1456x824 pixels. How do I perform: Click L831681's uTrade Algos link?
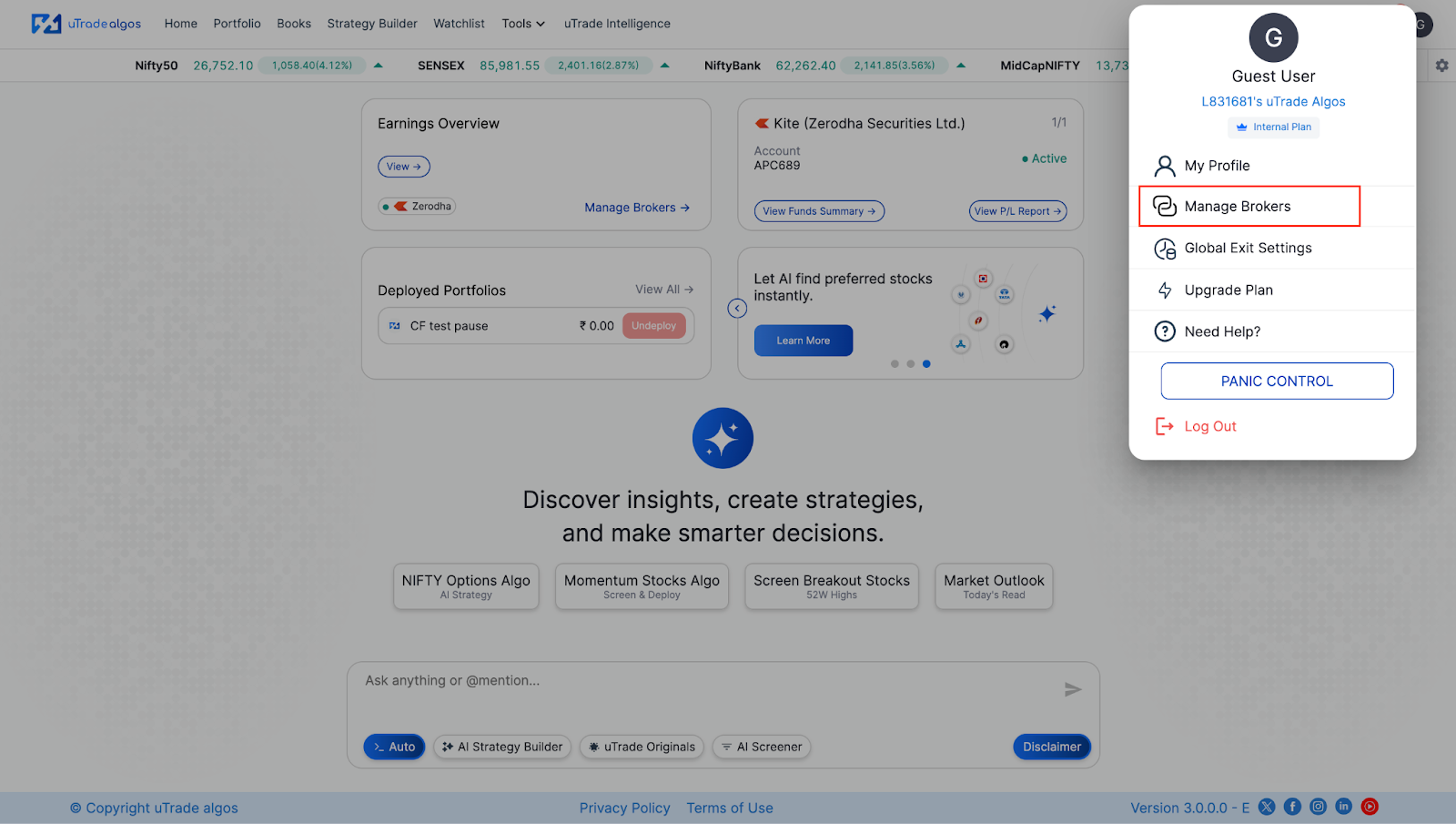(x=1273, y=102)
